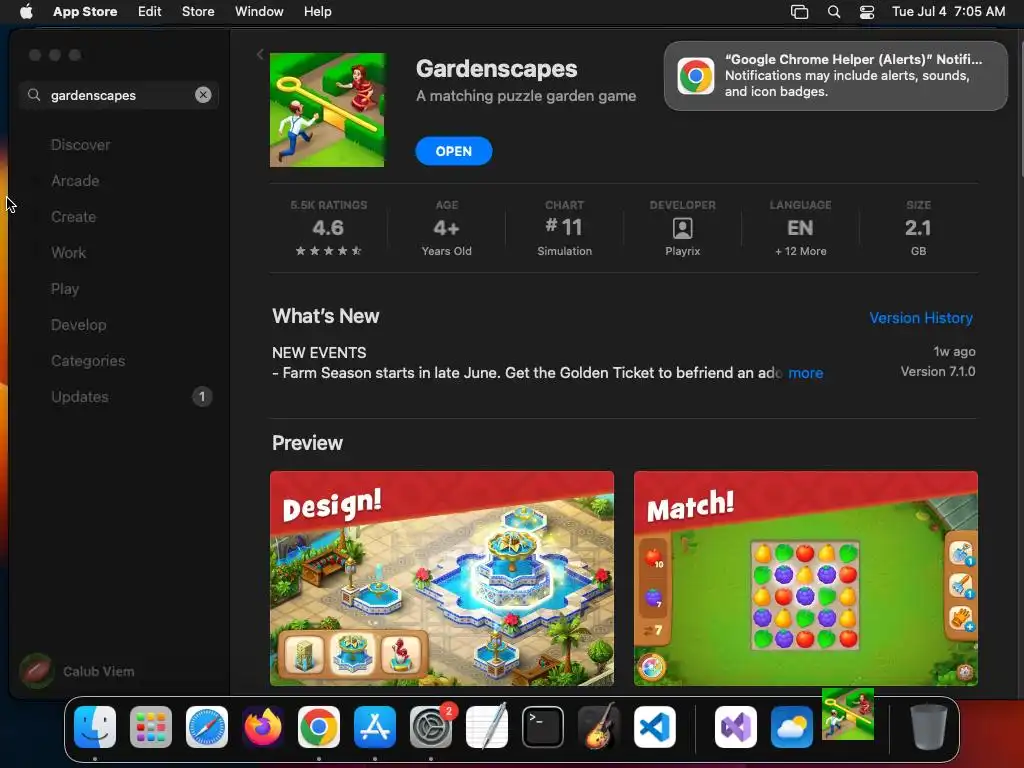Click the 2.1 GB size stat
This screenshot has width=1024, height=768.
918,228
